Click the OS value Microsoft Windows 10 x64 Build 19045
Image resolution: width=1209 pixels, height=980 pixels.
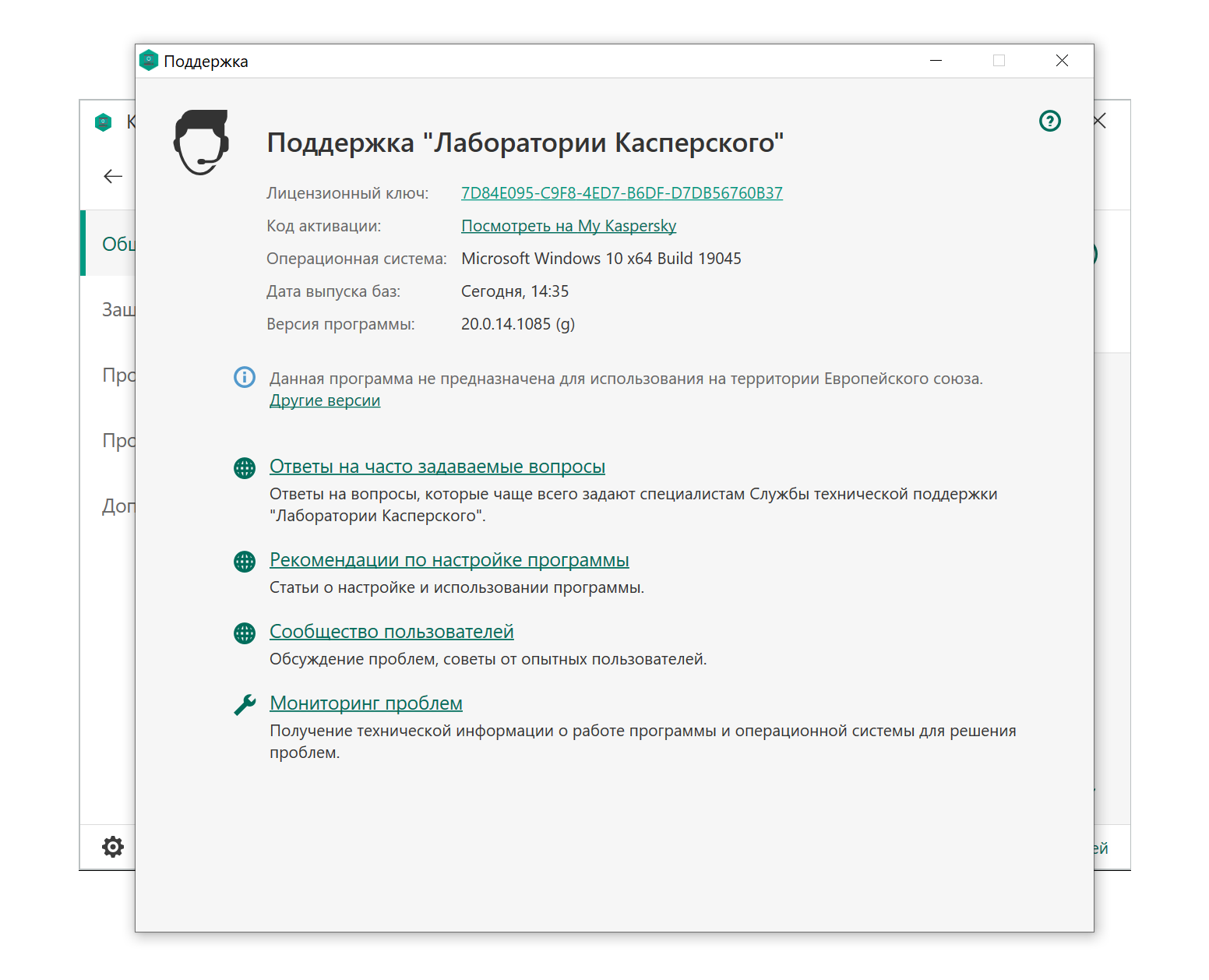coord(601,259)
